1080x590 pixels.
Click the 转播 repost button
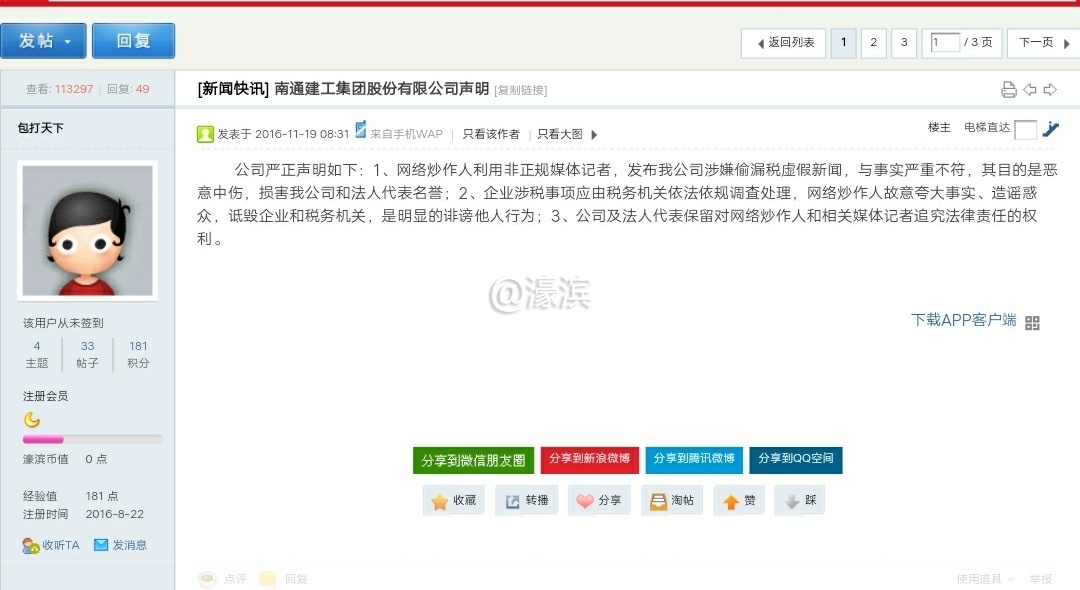[x=526, y=501]
